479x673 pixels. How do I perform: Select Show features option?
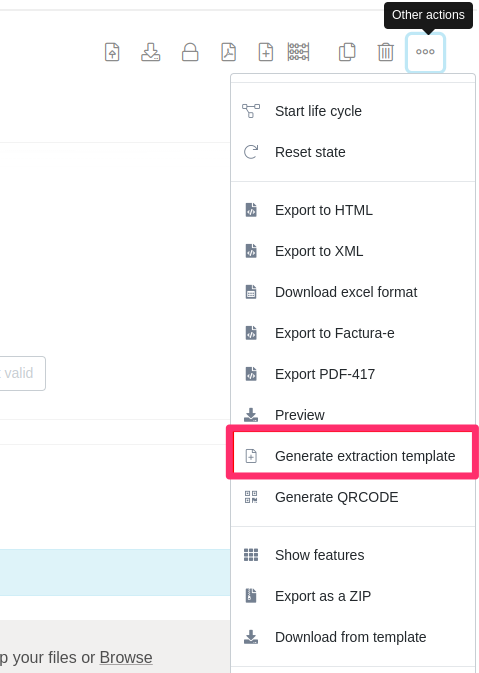pyautogui.click(x=353, y=555)
